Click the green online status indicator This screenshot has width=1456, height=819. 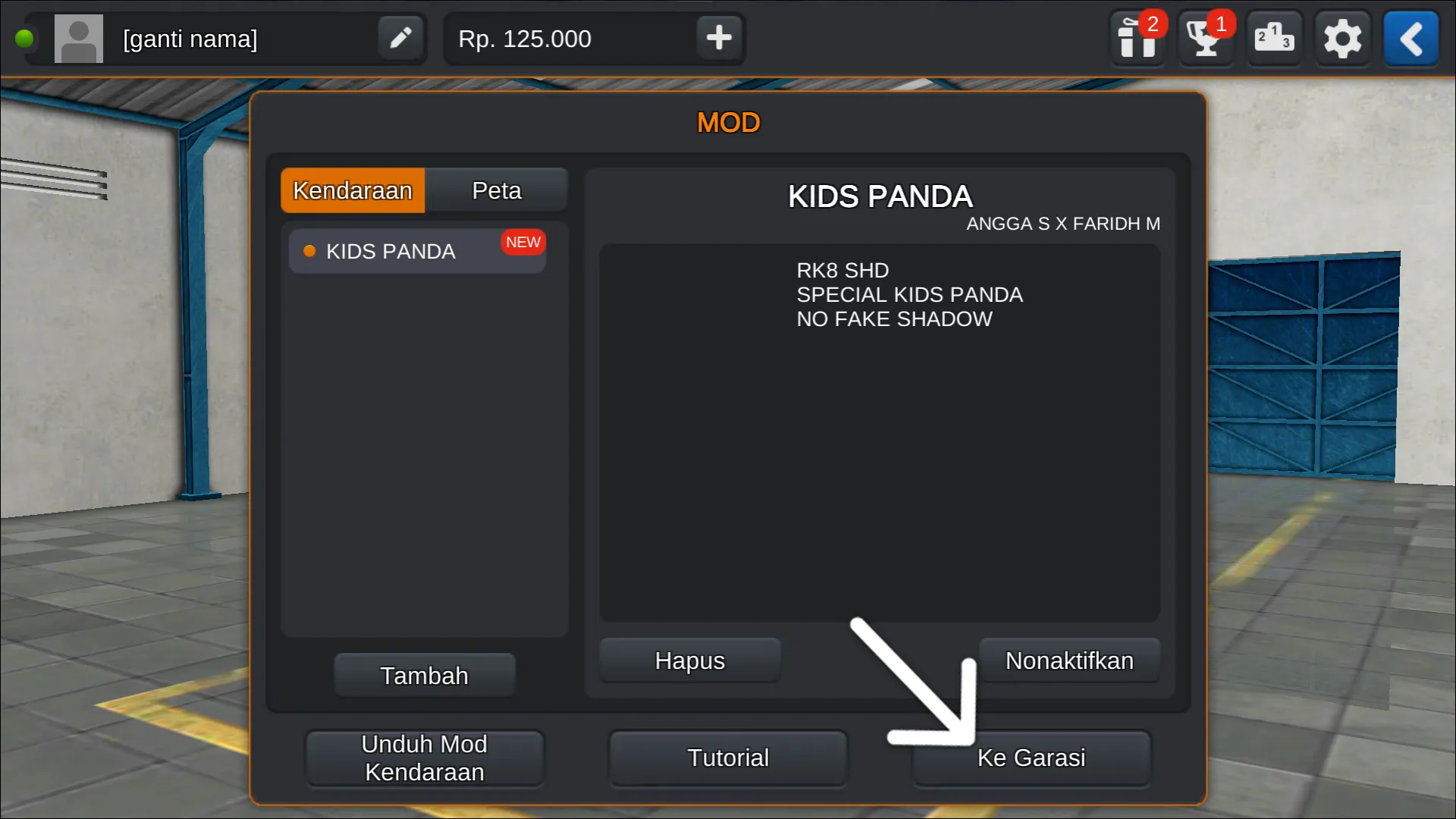(24, 38)
